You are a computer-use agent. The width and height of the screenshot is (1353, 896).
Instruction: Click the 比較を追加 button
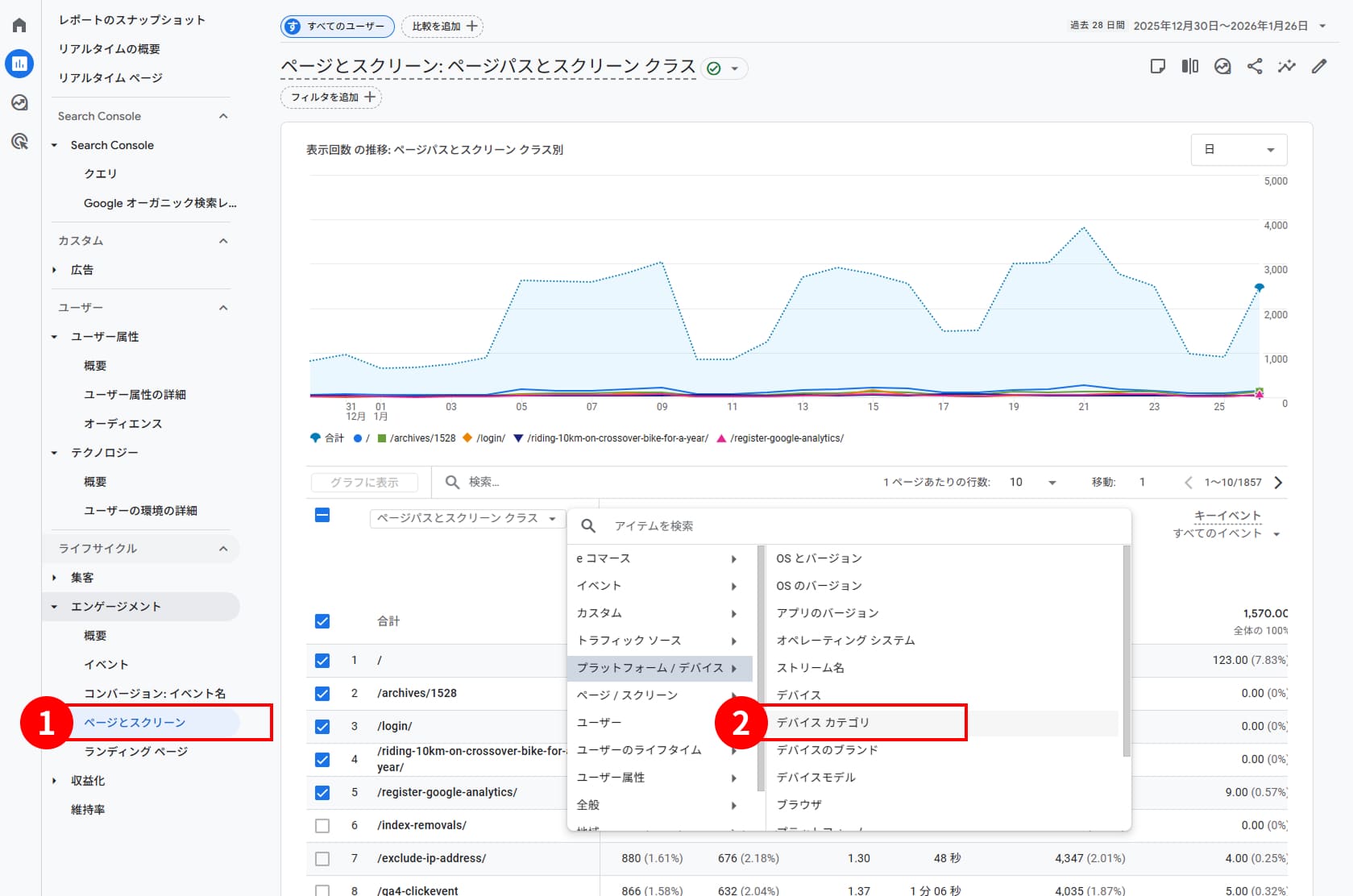point(443,27)
